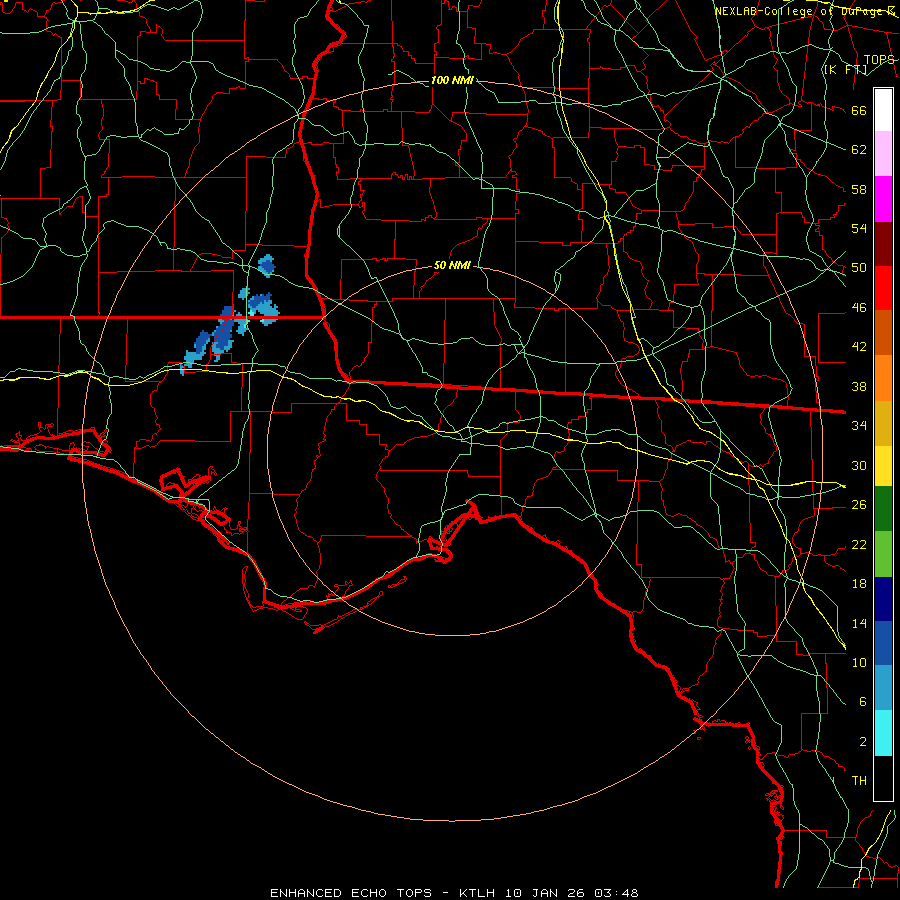Click the navy 22 kft legend swatch
This screenshot has height=900, width=900.
[883, 599]
